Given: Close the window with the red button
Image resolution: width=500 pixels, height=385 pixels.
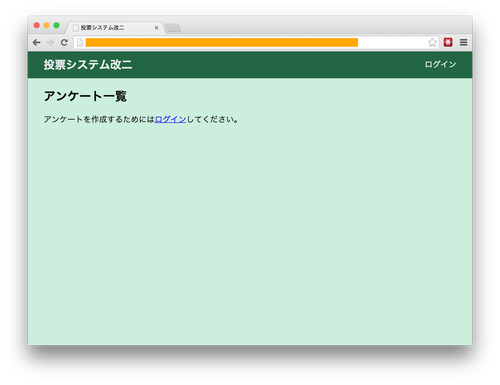Looking at the screenshot, I should [37, 25].
